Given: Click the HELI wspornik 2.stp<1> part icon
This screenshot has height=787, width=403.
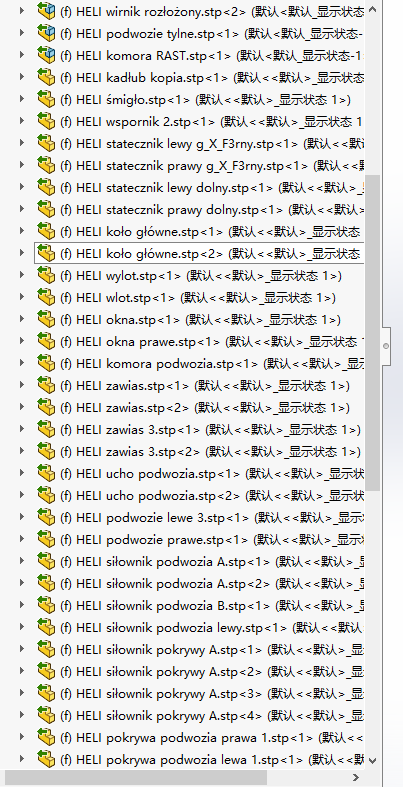Looking at the screenshot, I should [46, 121].
